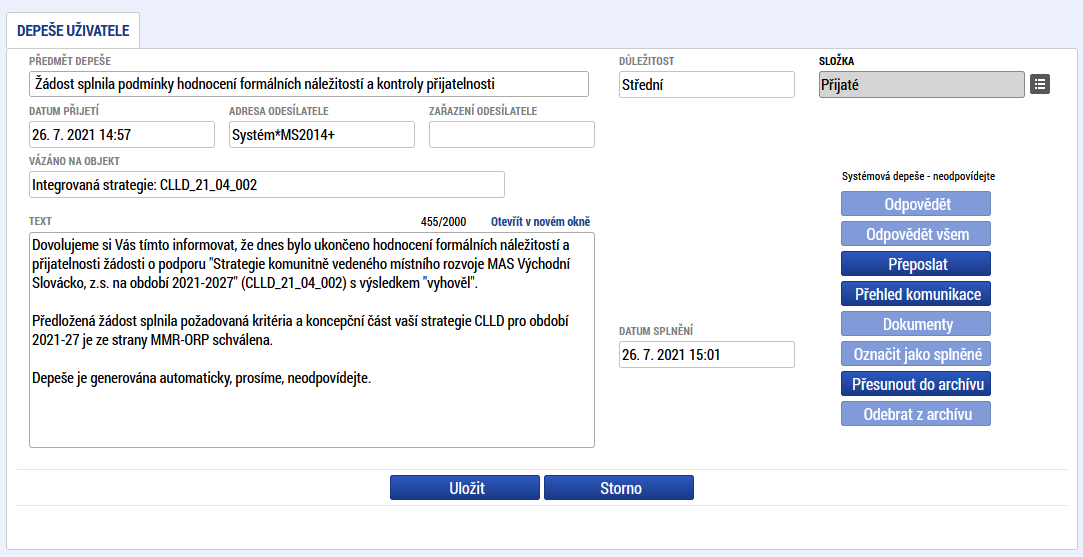The image size is (1083, 557).
Task: Open the folder list icon next to Přijaté
Action: (1039, 84)
